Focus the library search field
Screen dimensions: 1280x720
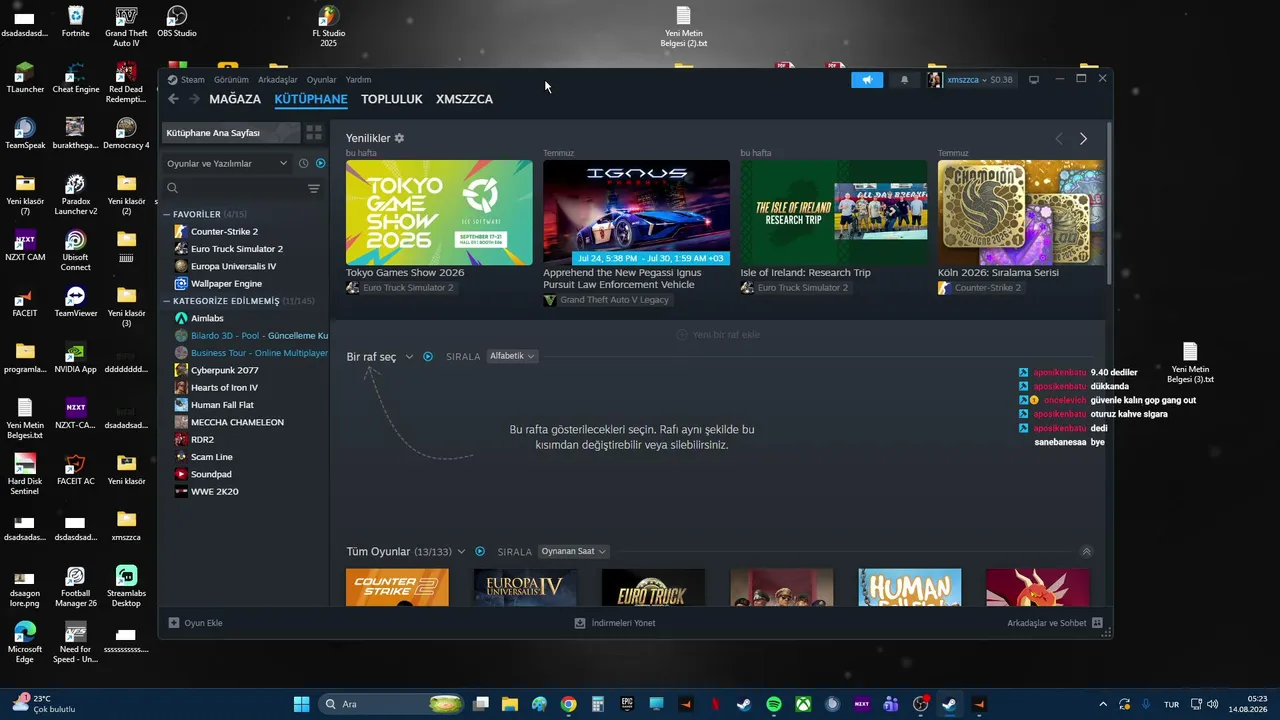[233, 188]
